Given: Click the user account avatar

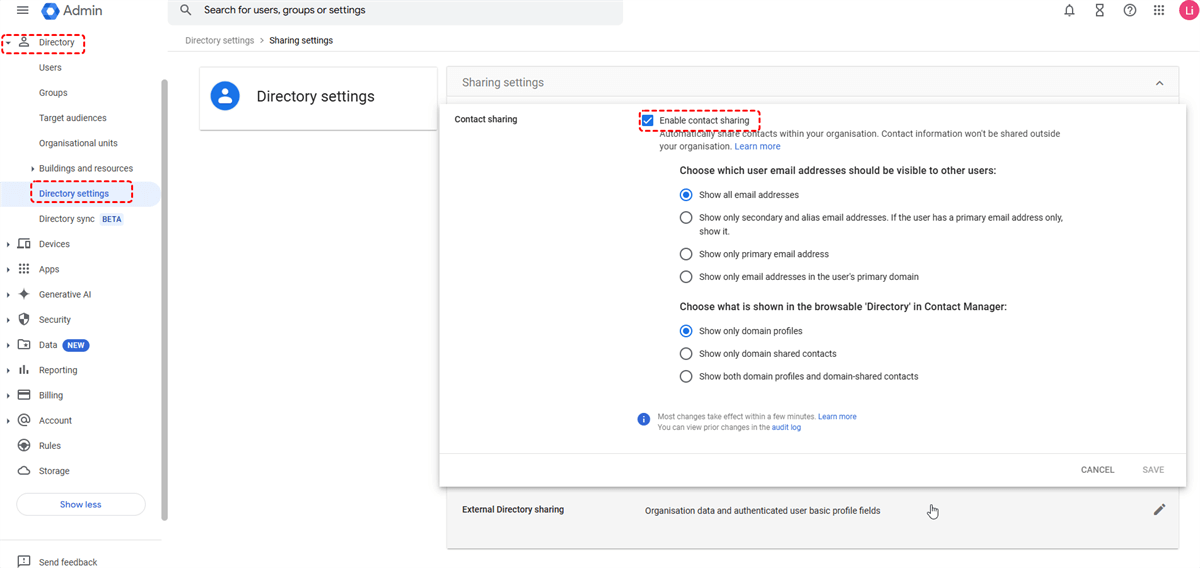Looking at the screenshot, I should coord(1188,11).
